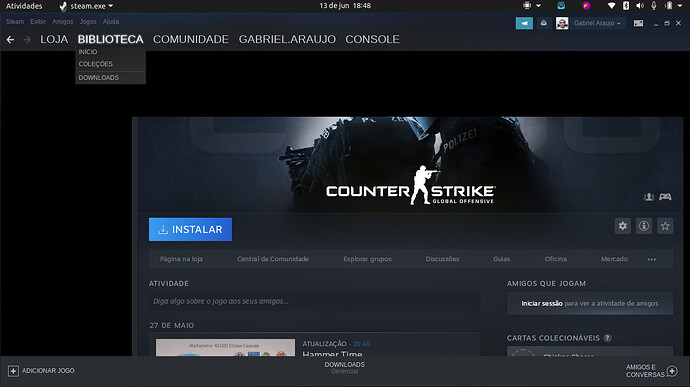Click the controller support icon

pyautogui.click(x=665, y=196)
